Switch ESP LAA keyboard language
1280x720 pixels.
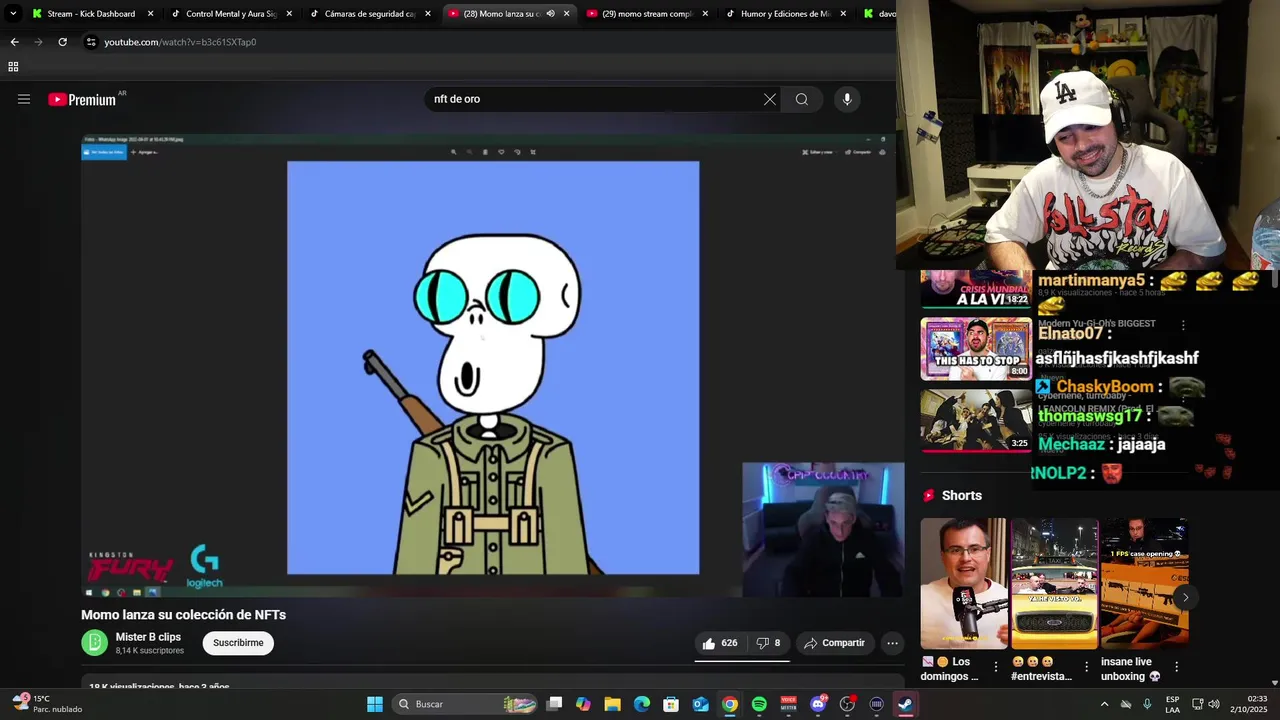point(1172,704)
